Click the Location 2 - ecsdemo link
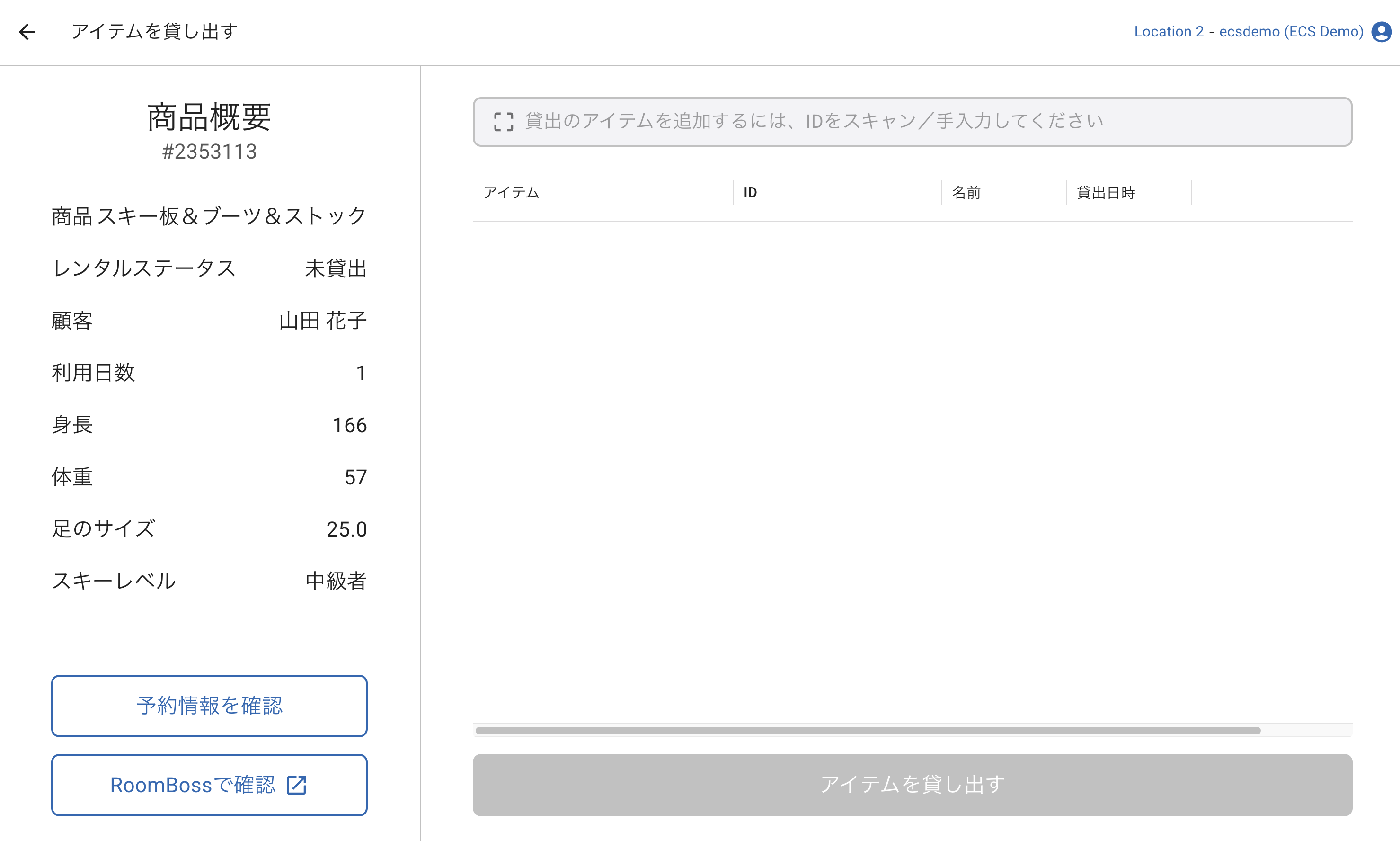Screen dimensions: 1400x841 1248,32
